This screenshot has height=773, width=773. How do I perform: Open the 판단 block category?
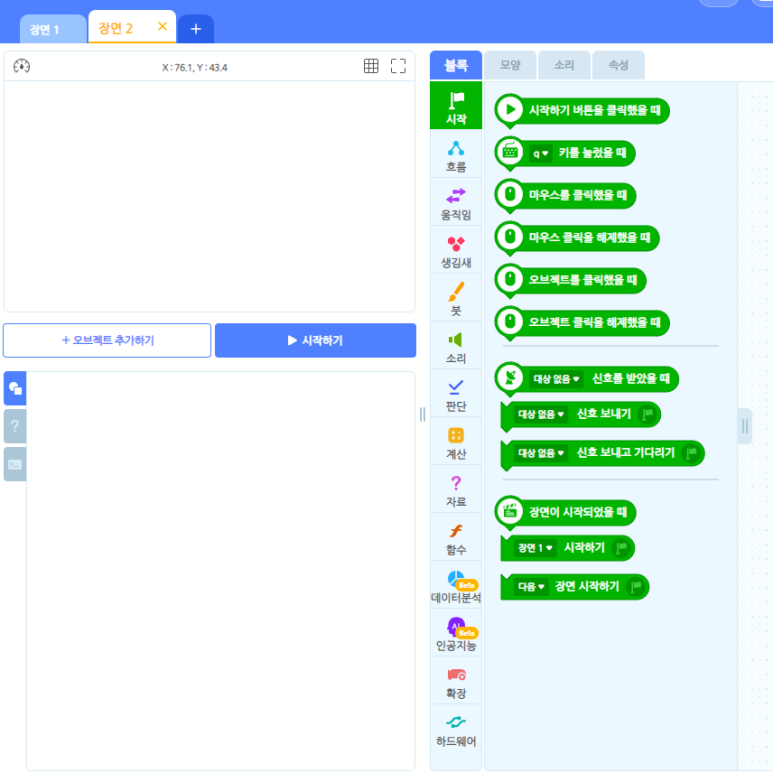(x=456, y=393)
